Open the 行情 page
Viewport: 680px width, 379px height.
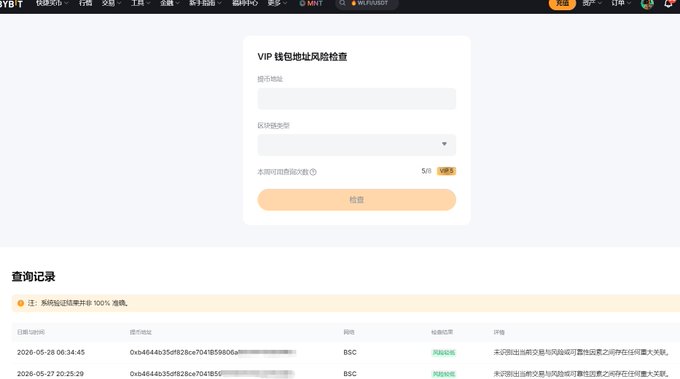coord(85,3)
